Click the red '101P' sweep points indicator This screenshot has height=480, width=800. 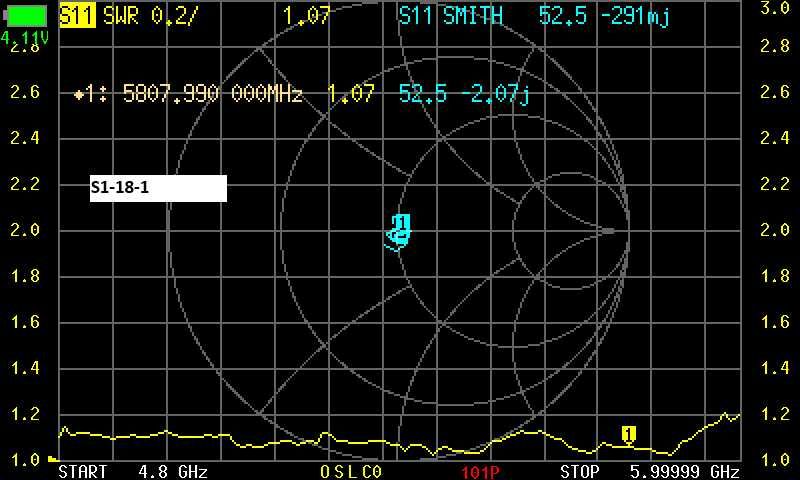[x=480, y=472]
